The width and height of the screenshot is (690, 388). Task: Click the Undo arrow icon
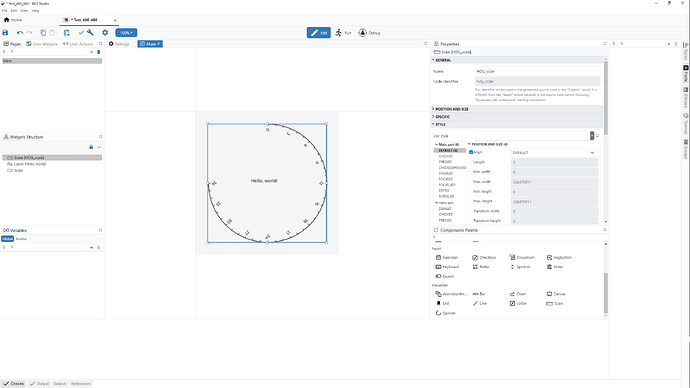pos(20,33)
